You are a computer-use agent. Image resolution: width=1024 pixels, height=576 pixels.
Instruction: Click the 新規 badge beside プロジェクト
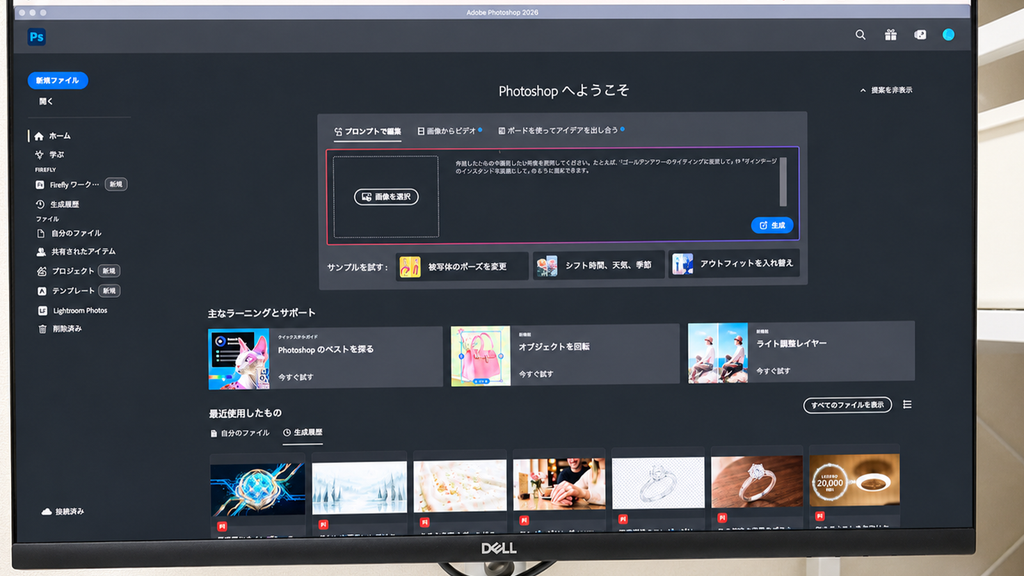tap(109, 271)
